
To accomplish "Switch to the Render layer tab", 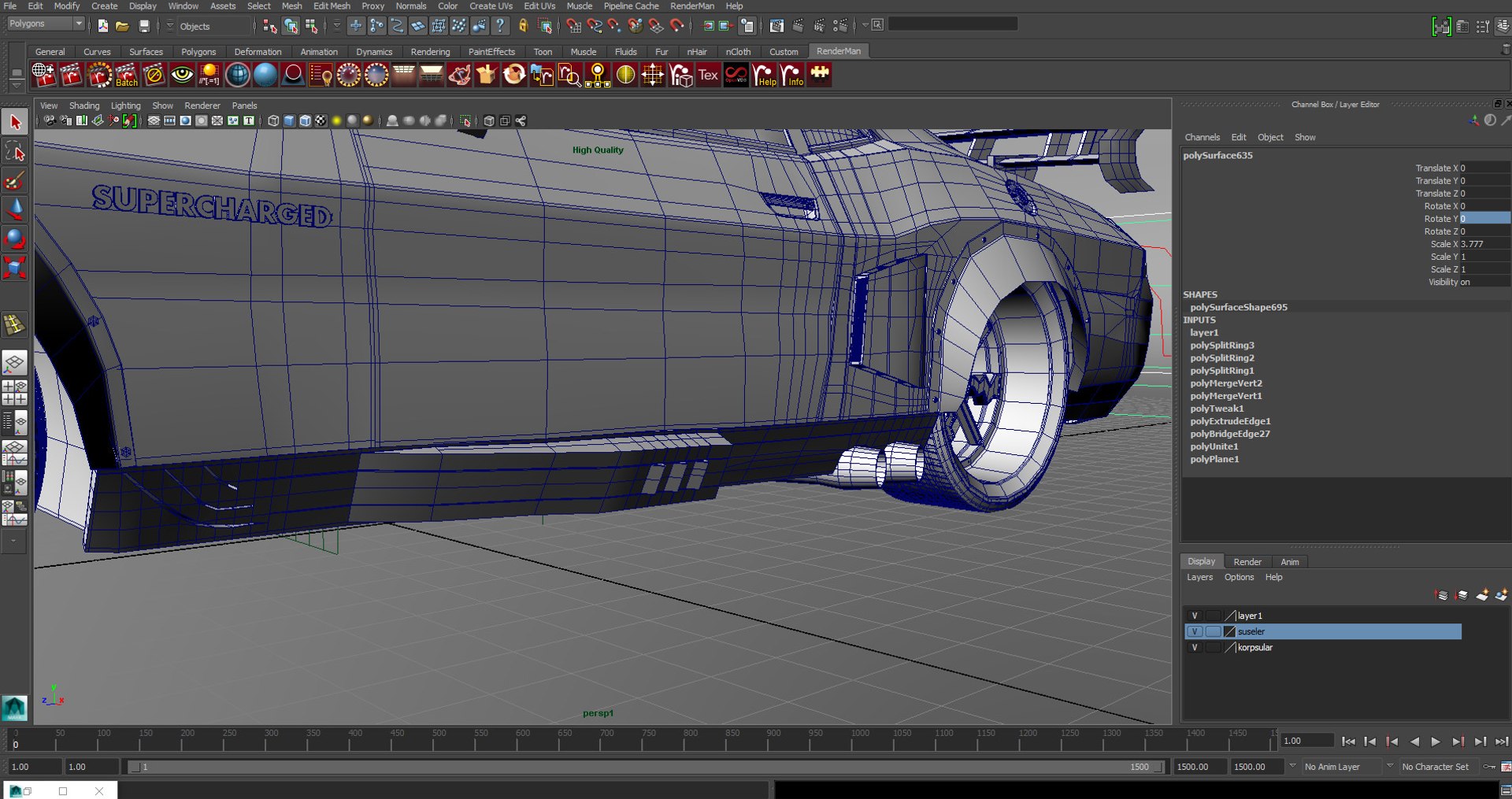I will pyautogui.click(x=1247, y=562).
